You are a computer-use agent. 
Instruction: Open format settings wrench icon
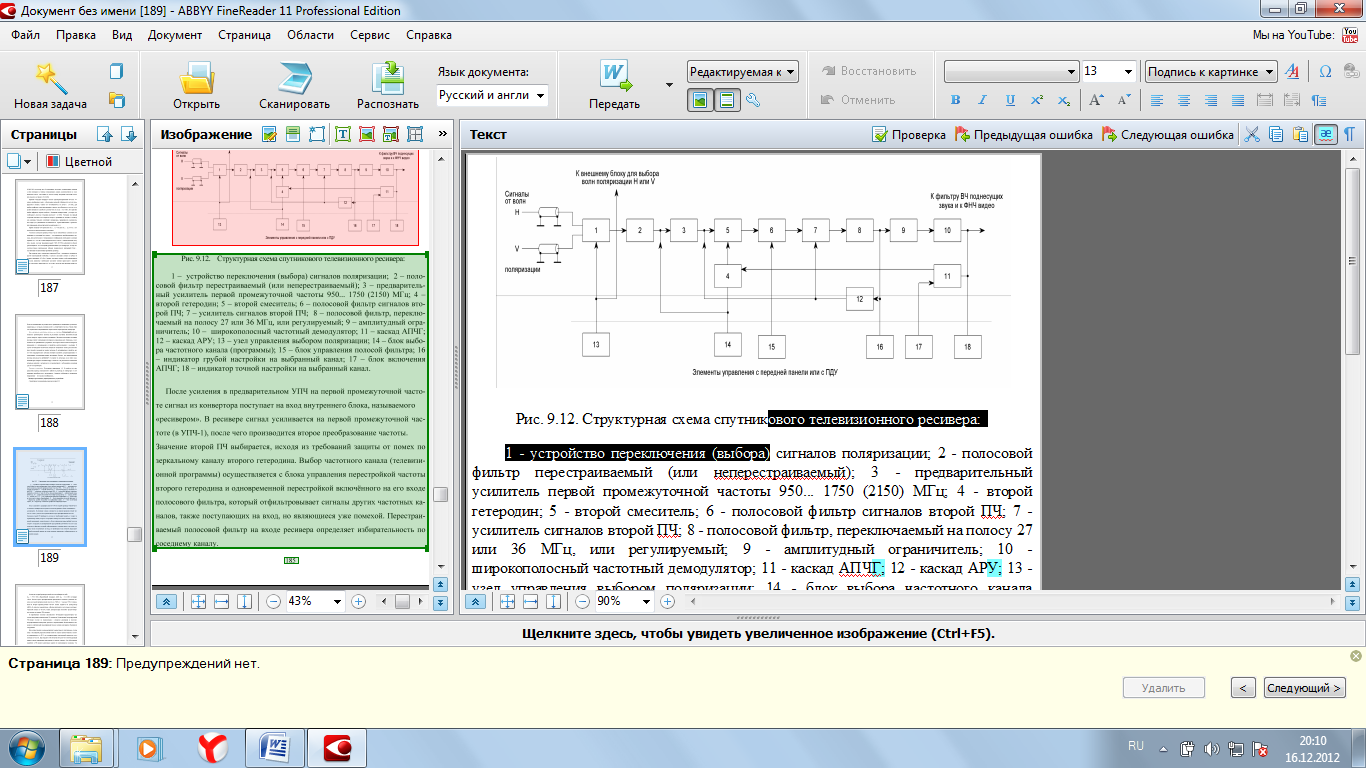pyautogui.click(x=753, y=100)
